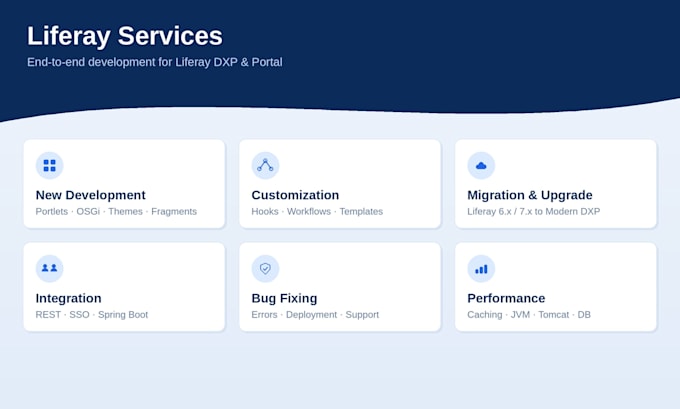Click the Liferay Services title
This screenshot has height=409, width=680.
(125, 36)
